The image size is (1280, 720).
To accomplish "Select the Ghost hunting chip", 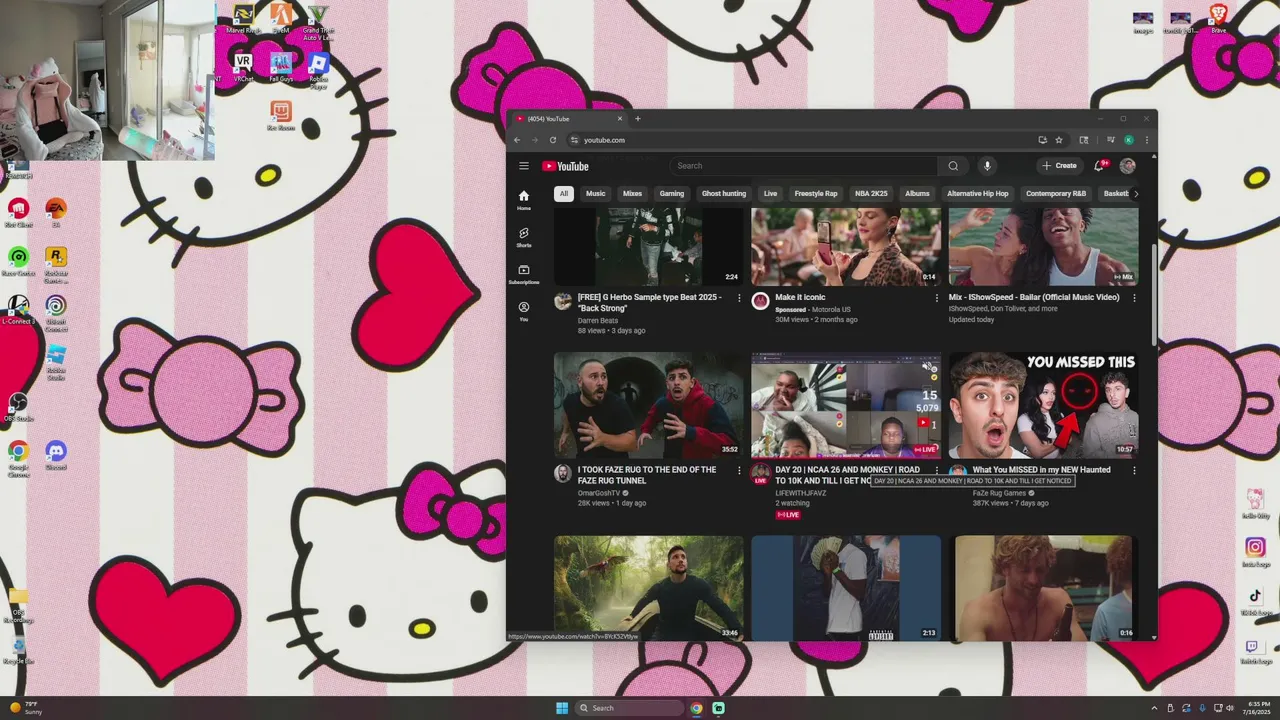I will tap(724, 193).
